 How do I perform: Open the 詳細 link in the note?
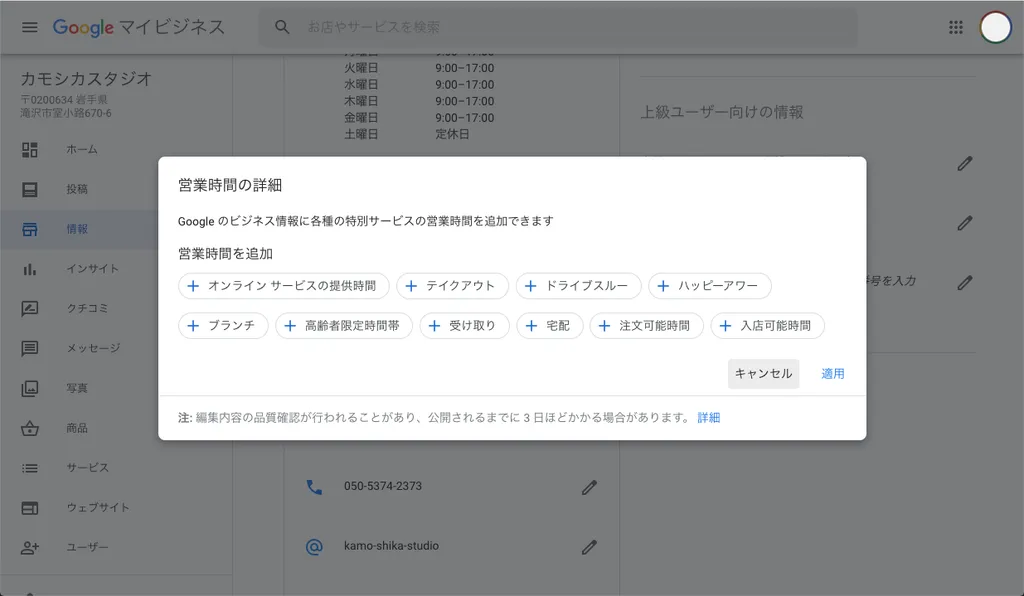pyautogui.click(x=709, y=418)
